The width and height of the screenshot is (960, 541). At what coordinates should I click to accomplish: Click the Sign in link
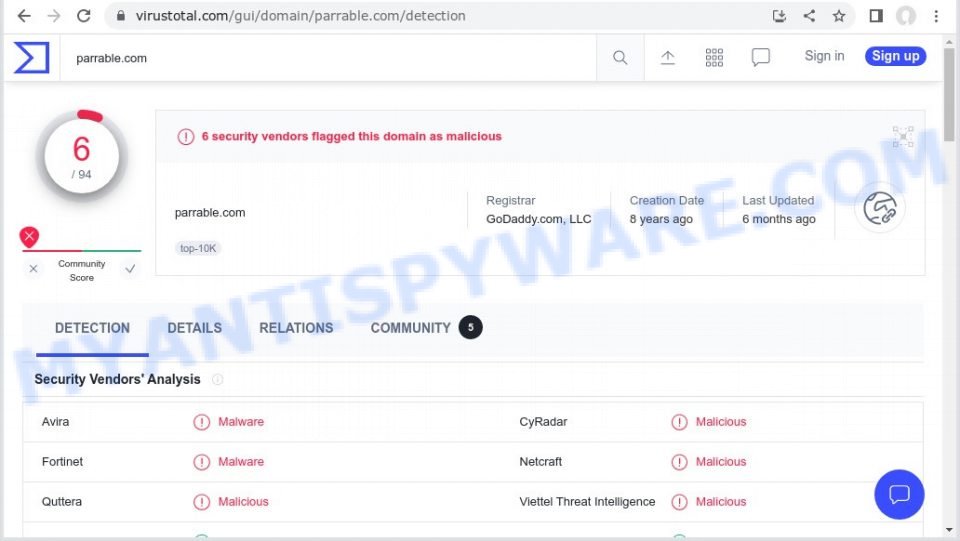pos(824,56)
